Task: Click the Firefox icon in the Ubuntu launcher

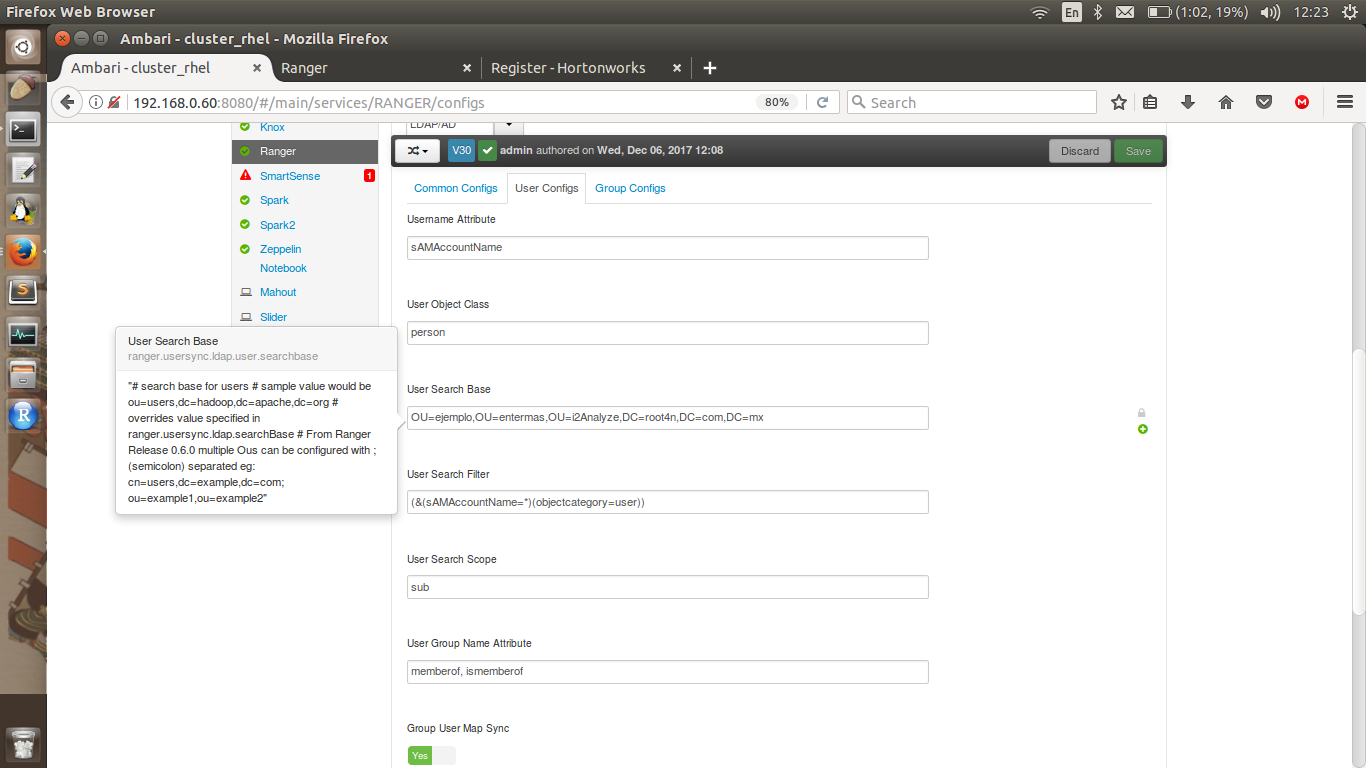Action: pyautogui.click(x=22, y=253)
